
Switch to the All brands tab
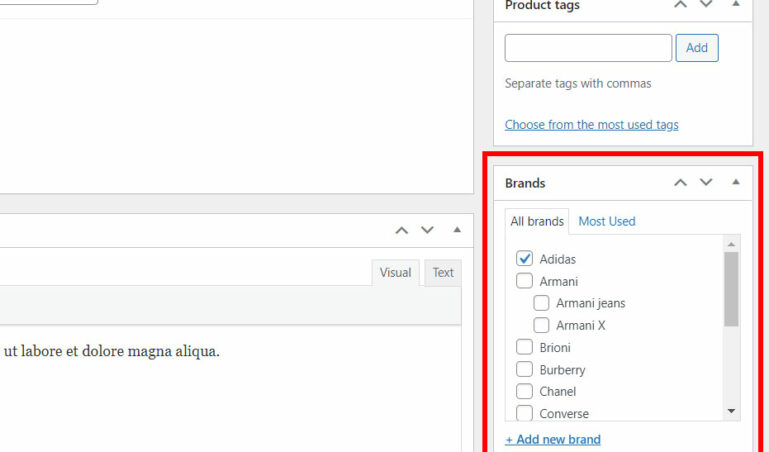pos(537,222)
